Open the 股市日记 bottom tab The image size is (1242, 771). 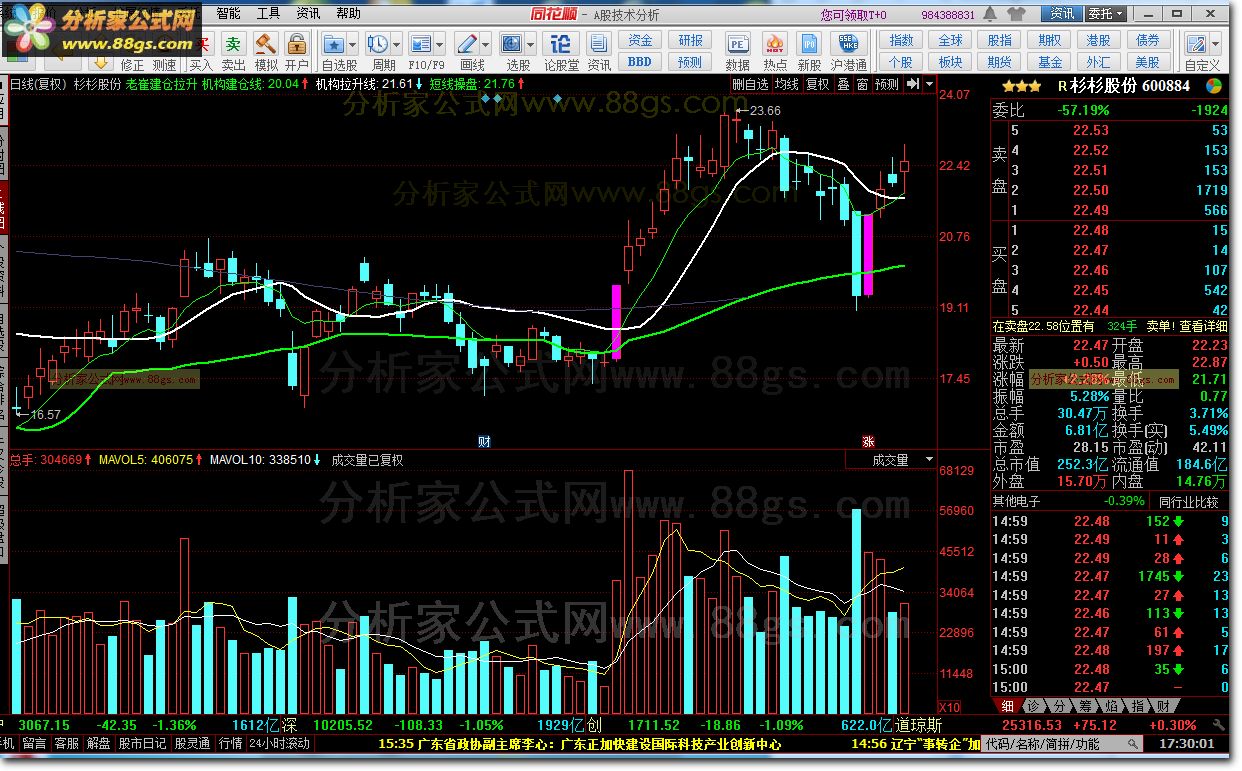(x=142, y=744)
